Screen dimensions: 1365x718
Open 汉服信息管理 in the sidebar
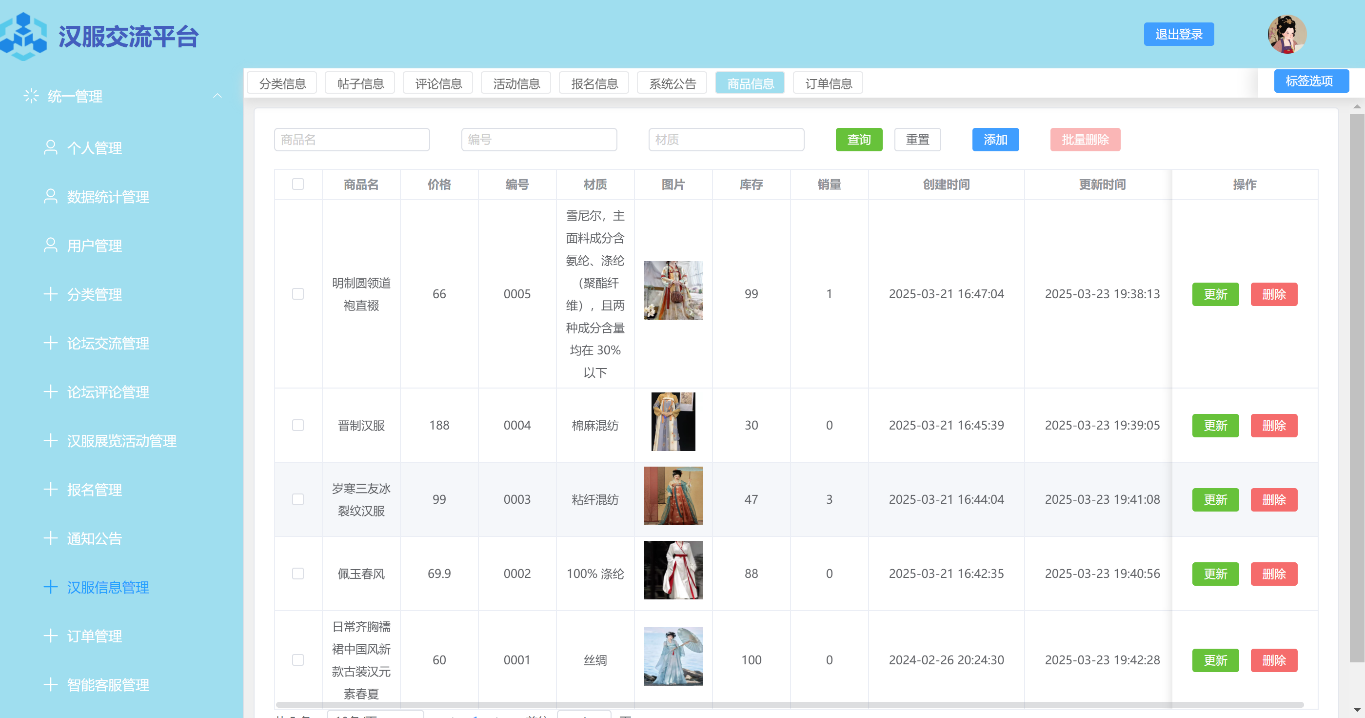[108, 587]
